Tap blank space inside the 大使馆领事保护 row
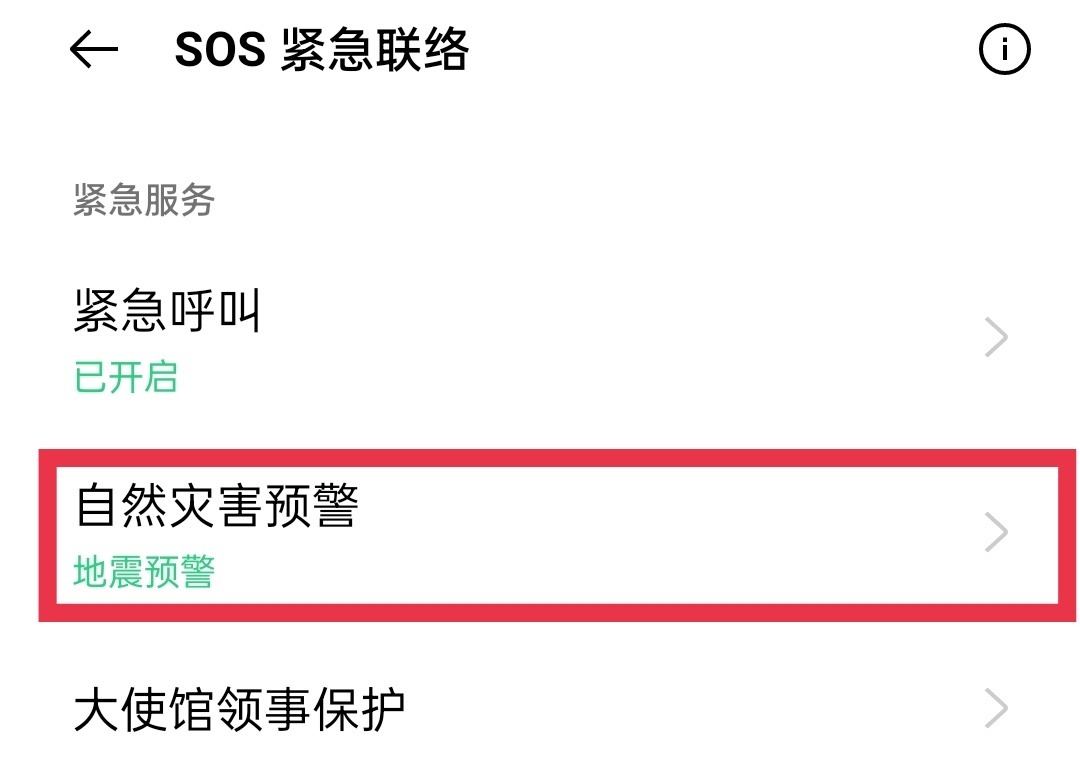The image size is (1080, 757). [689, 709]
